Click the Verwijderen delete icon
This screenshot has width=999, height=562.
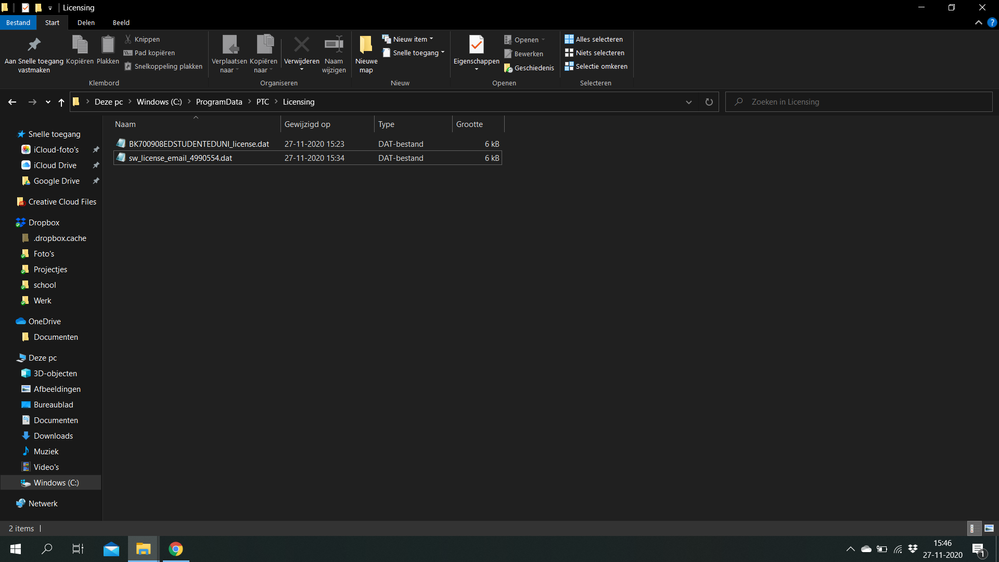point(301,46)
